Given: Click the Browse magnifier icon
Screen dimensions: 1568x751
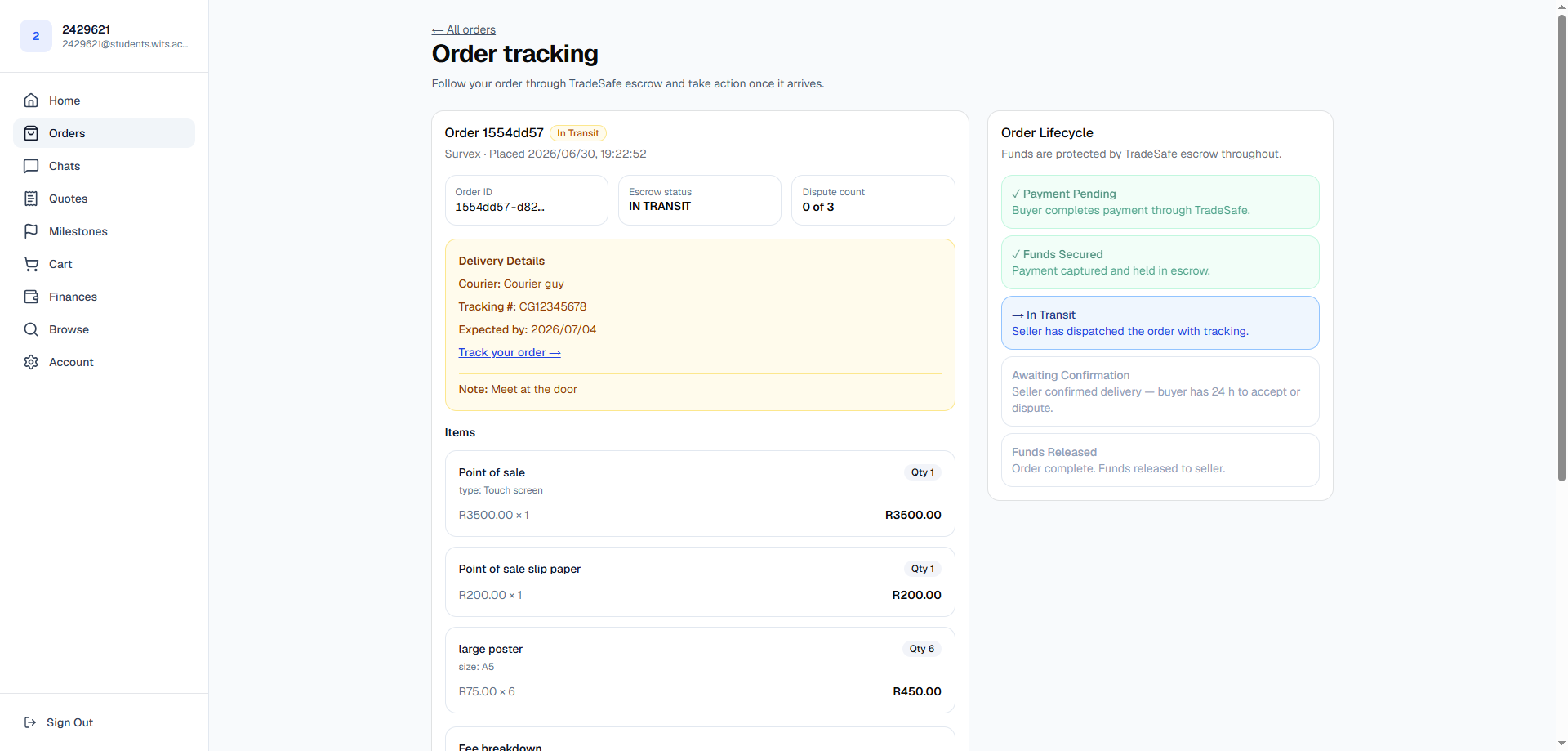Looking at the screenshot, I should (31, 329).
